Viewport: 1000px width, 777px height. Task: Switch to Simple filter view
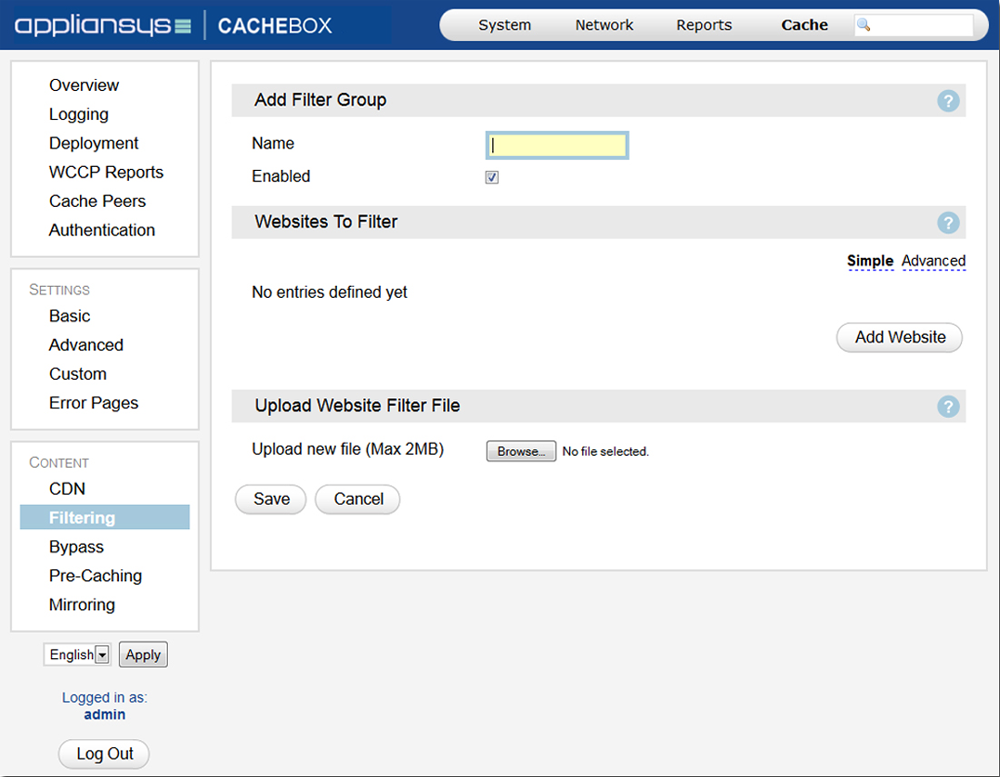click(870, 261)
